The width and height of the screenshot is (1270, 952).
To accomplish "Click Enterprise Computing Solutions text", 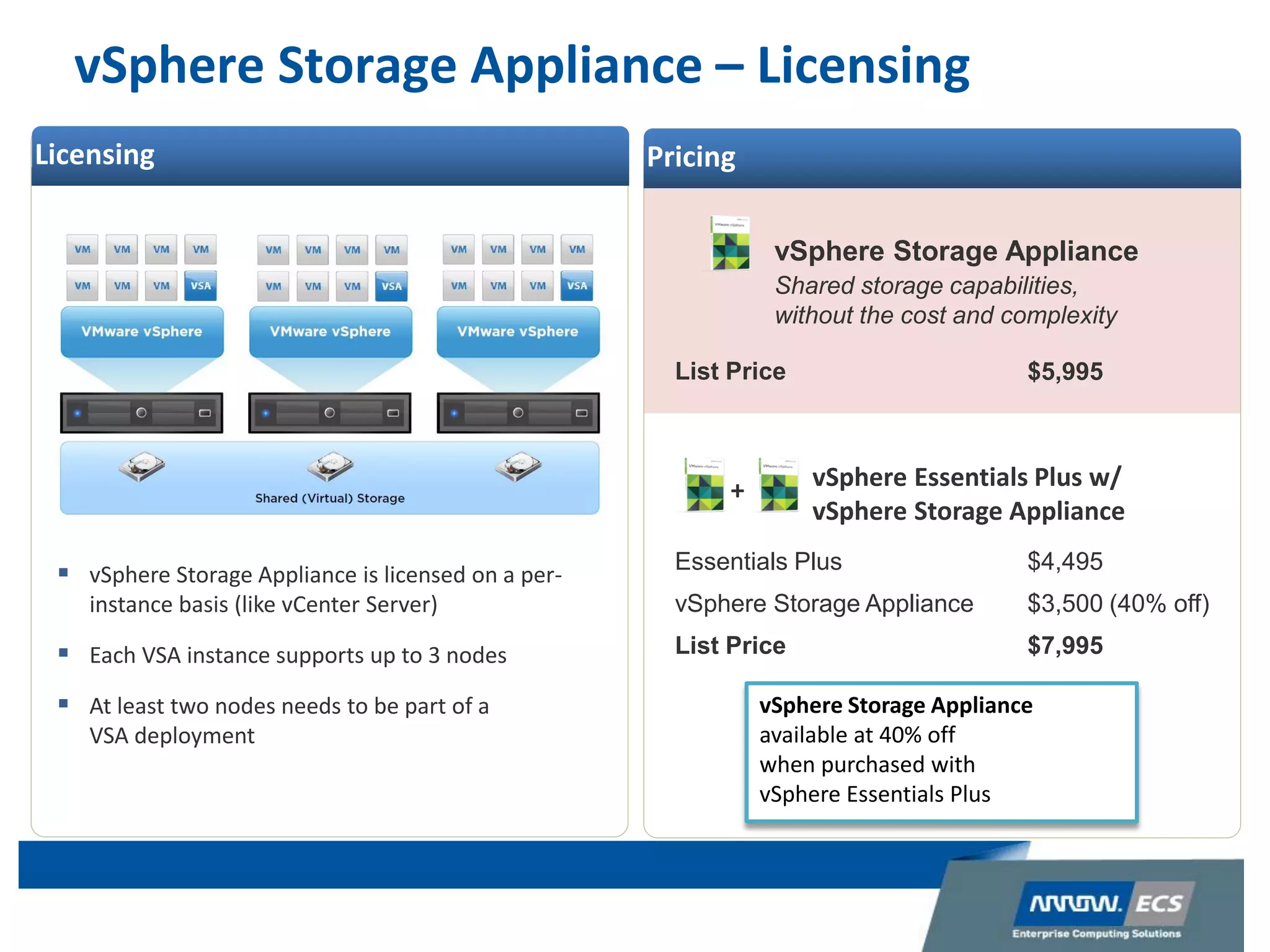I will [x=1096, y=933].
